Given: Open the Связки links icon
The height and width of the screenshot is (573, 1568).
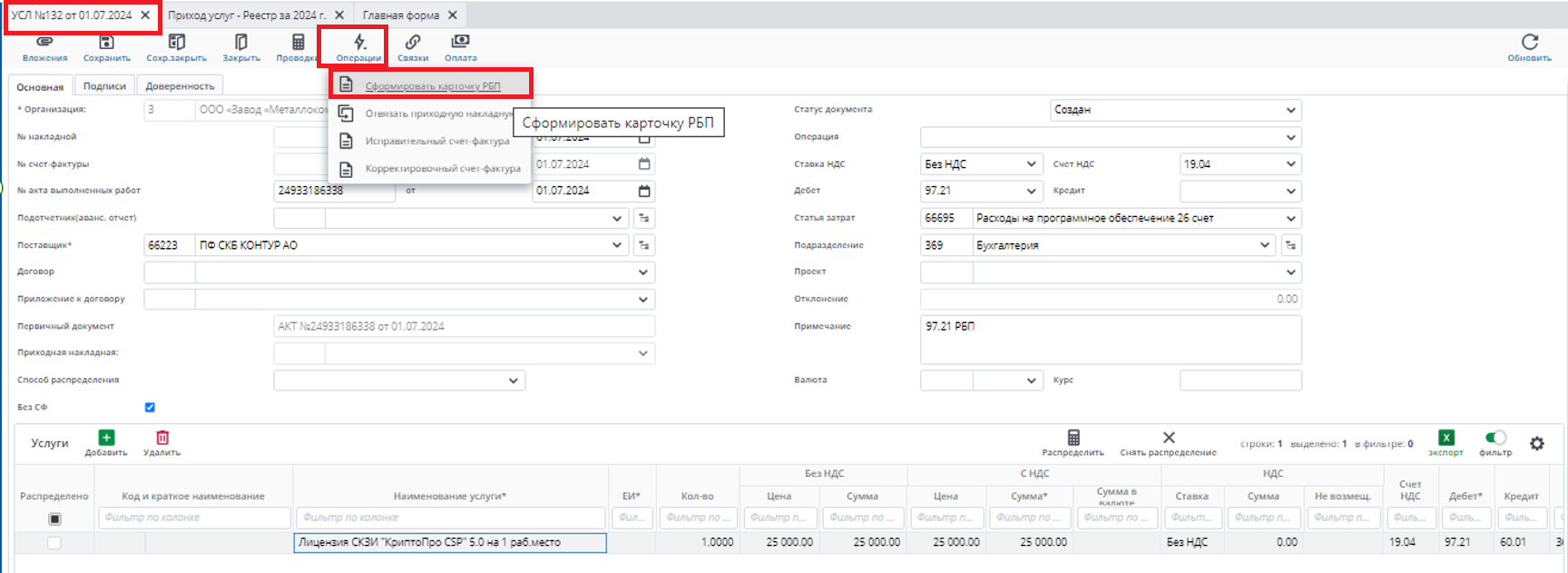Looking at the screenshot, I should coord(413,43).
